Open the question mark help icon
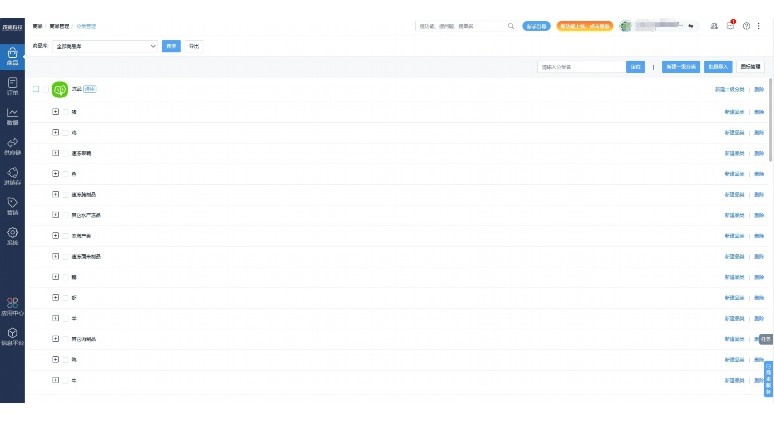Screen dimensions: 774x421 (746, 26)
